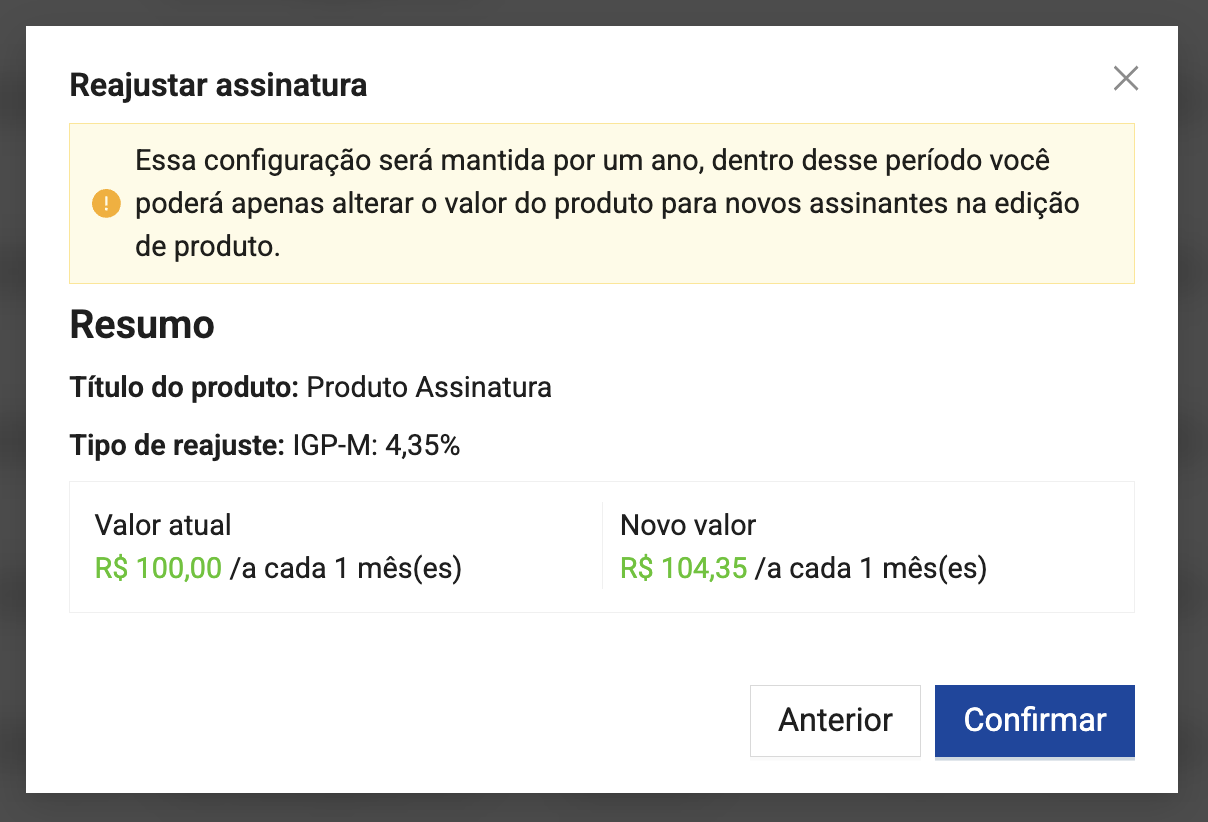Click the green R$ 104,35 new price
Viewport: 1208px width, 822px height.
(684, 569)
